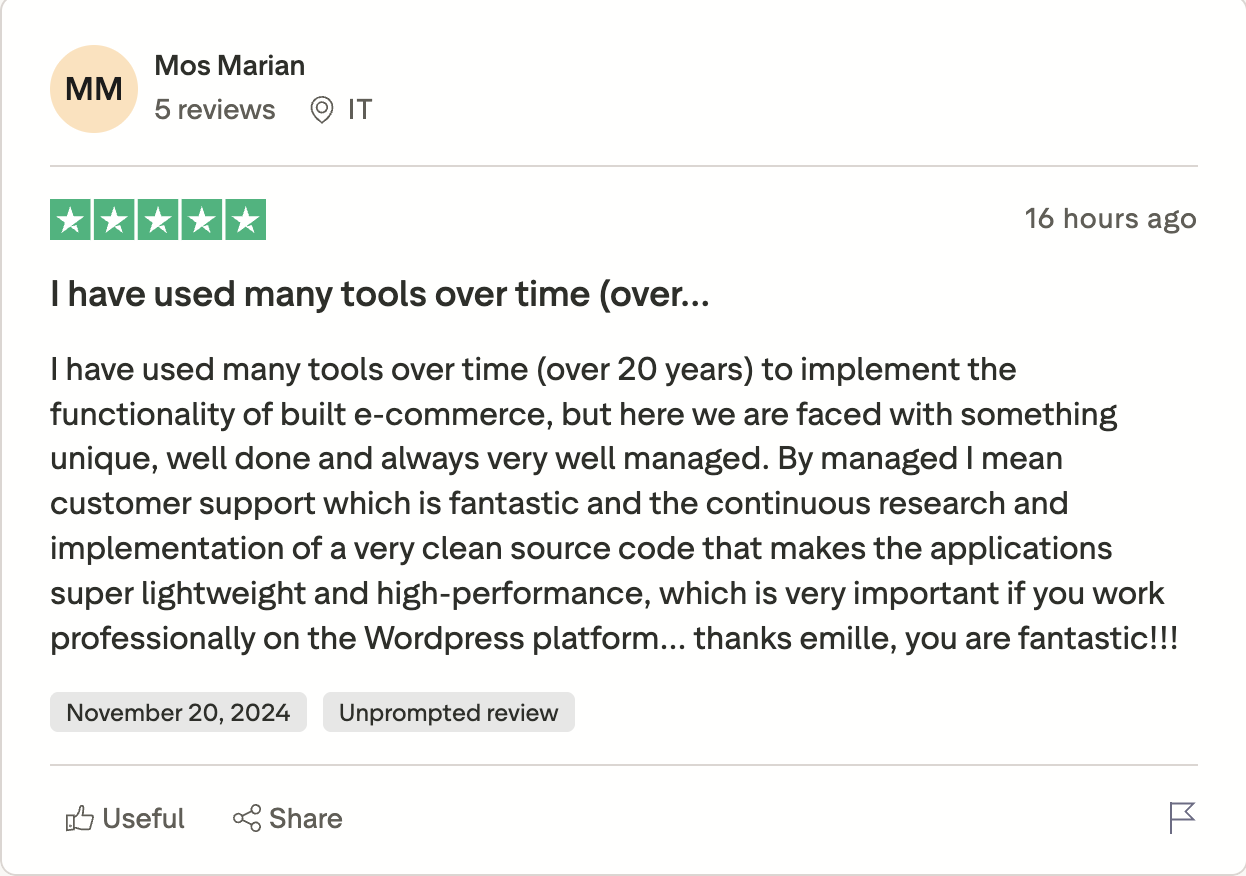The height and width of the screenshot is (876, 1246).
Task: Click the location pin icon near IT
Action: (321, 110)
